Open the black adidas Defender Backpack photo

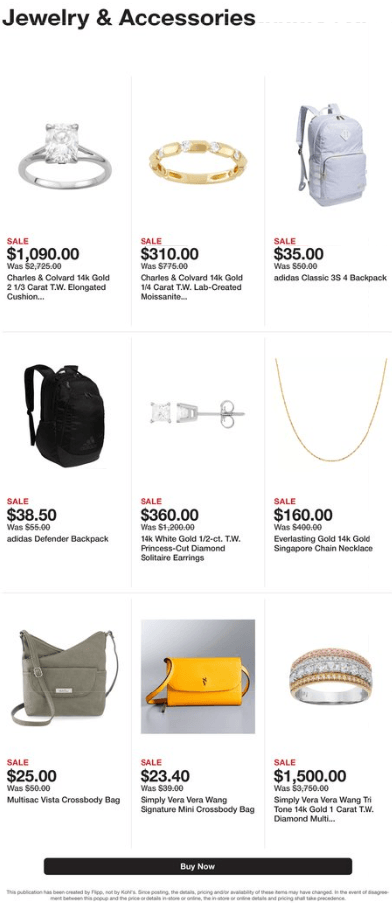click(x=64, y=415)
